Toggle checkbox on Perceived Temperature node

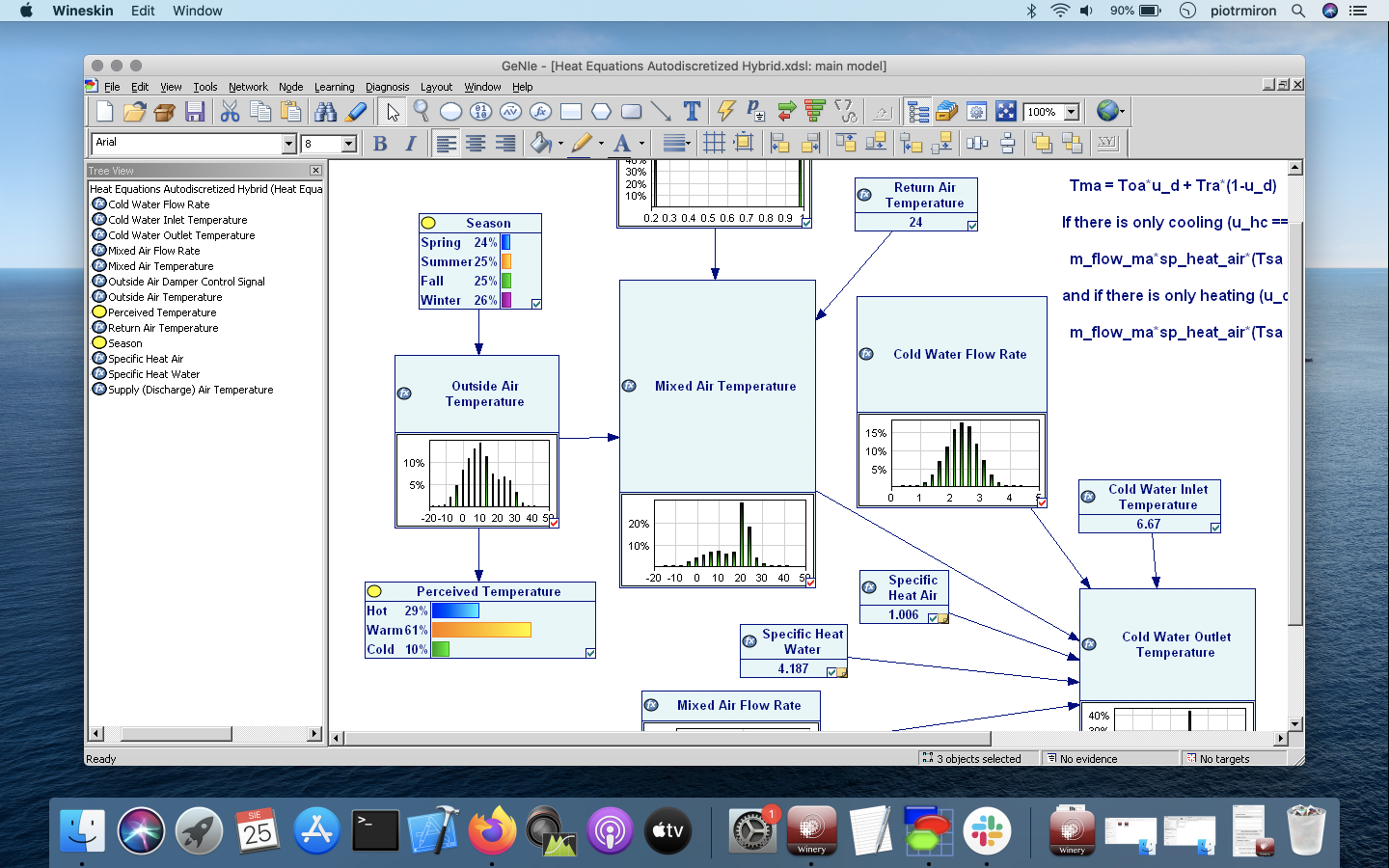coord(590,653)
